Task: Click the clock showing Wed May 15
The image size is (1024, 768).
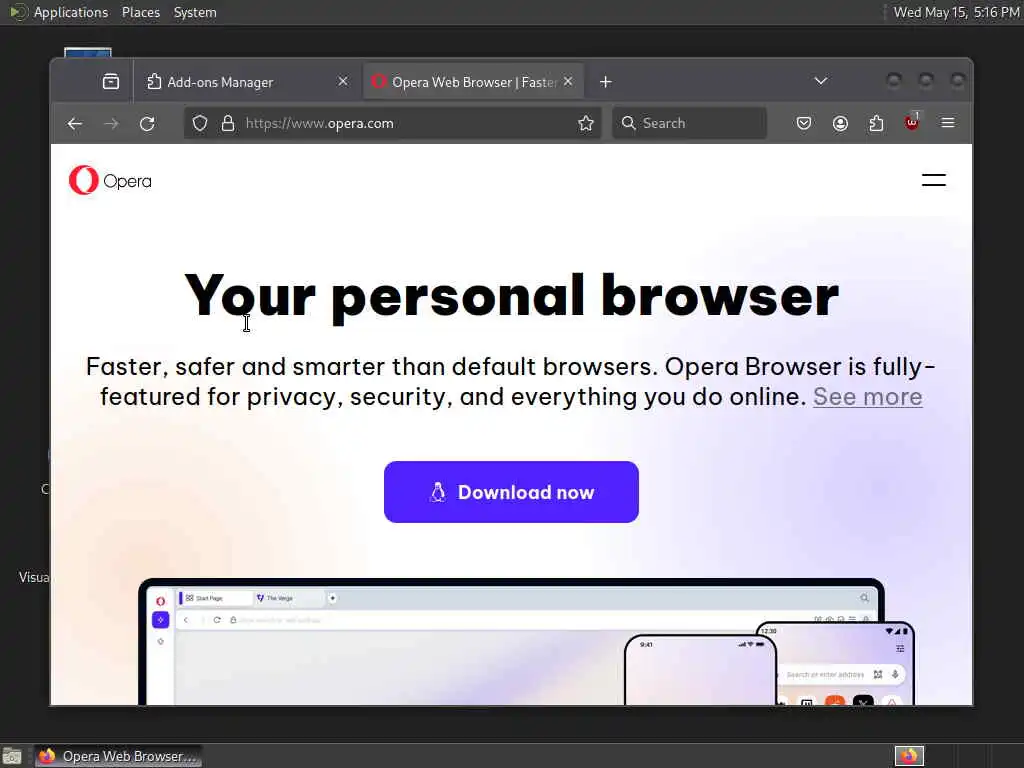Action: pos(956,12)
